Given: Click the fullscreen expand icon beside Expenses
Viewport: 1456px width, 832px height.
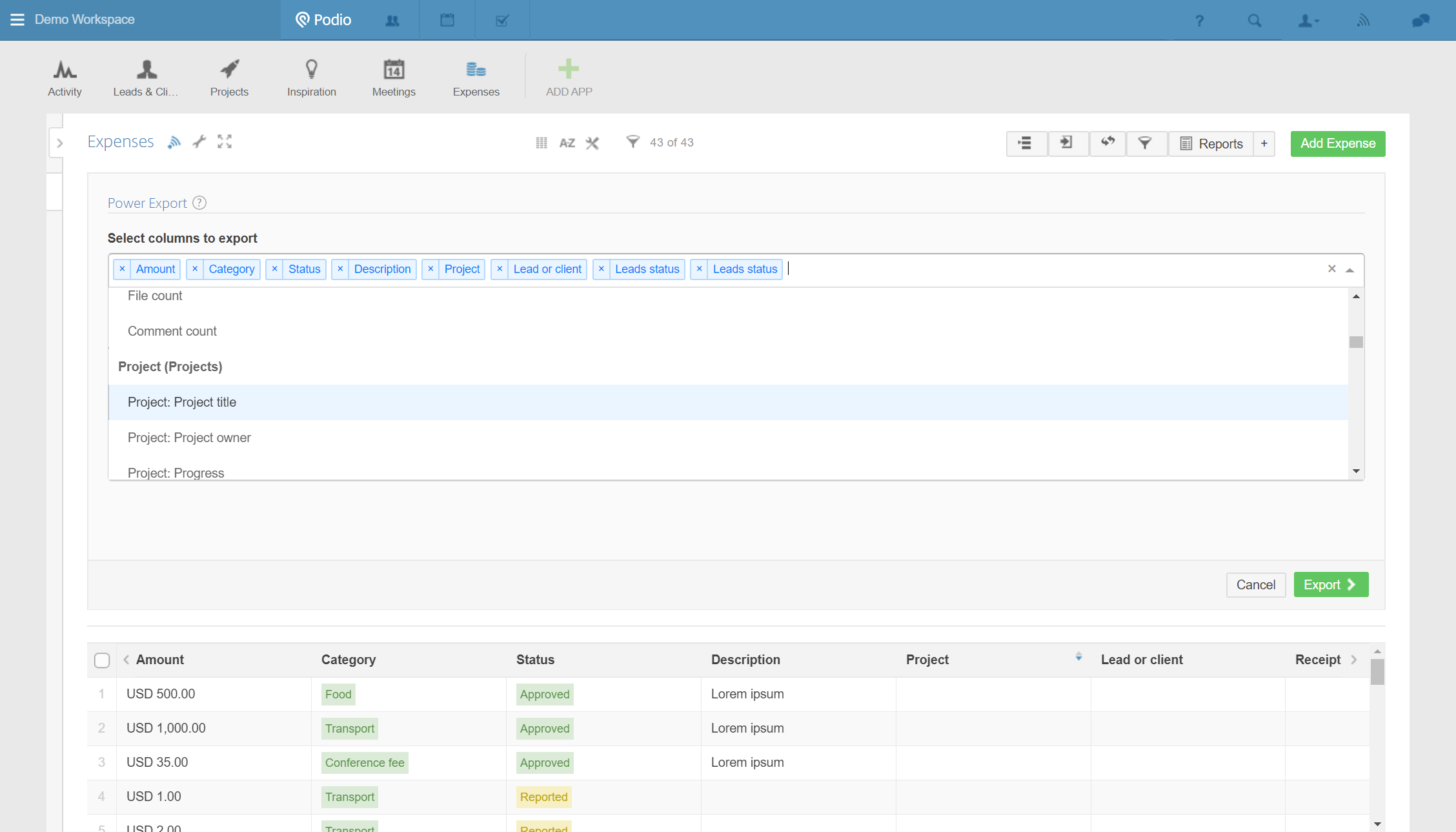Looking at the screenshot, I should [x=225, y=142].
